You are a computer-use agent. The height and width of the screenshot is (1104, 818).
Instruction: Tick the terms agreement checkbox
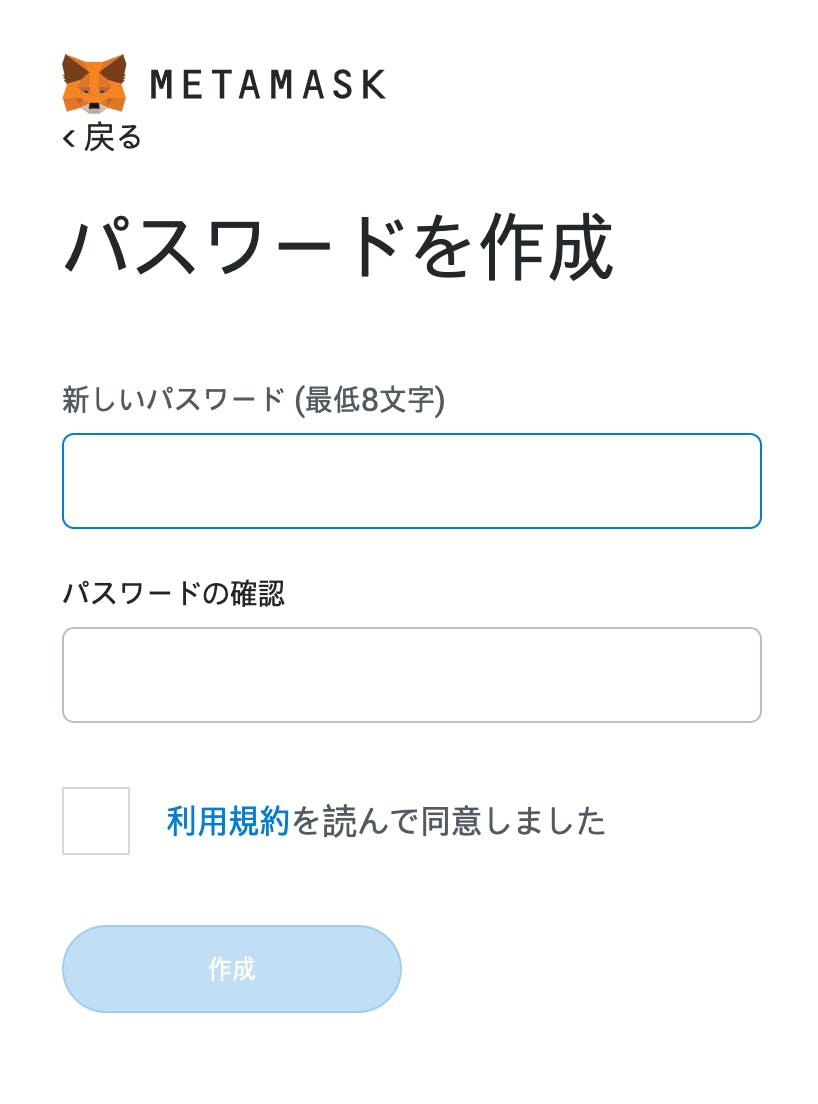point(96,821)
